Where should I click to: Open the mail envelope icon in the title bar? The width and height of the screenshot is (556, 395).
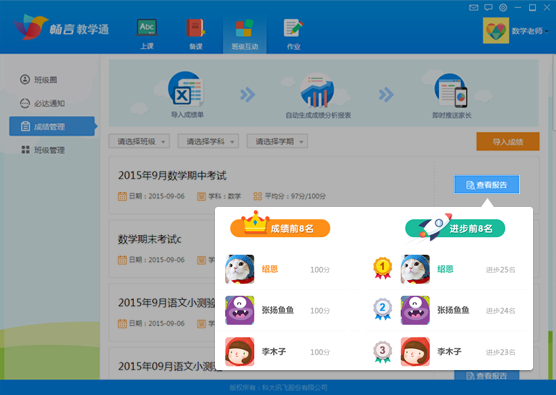click(474, 7)
